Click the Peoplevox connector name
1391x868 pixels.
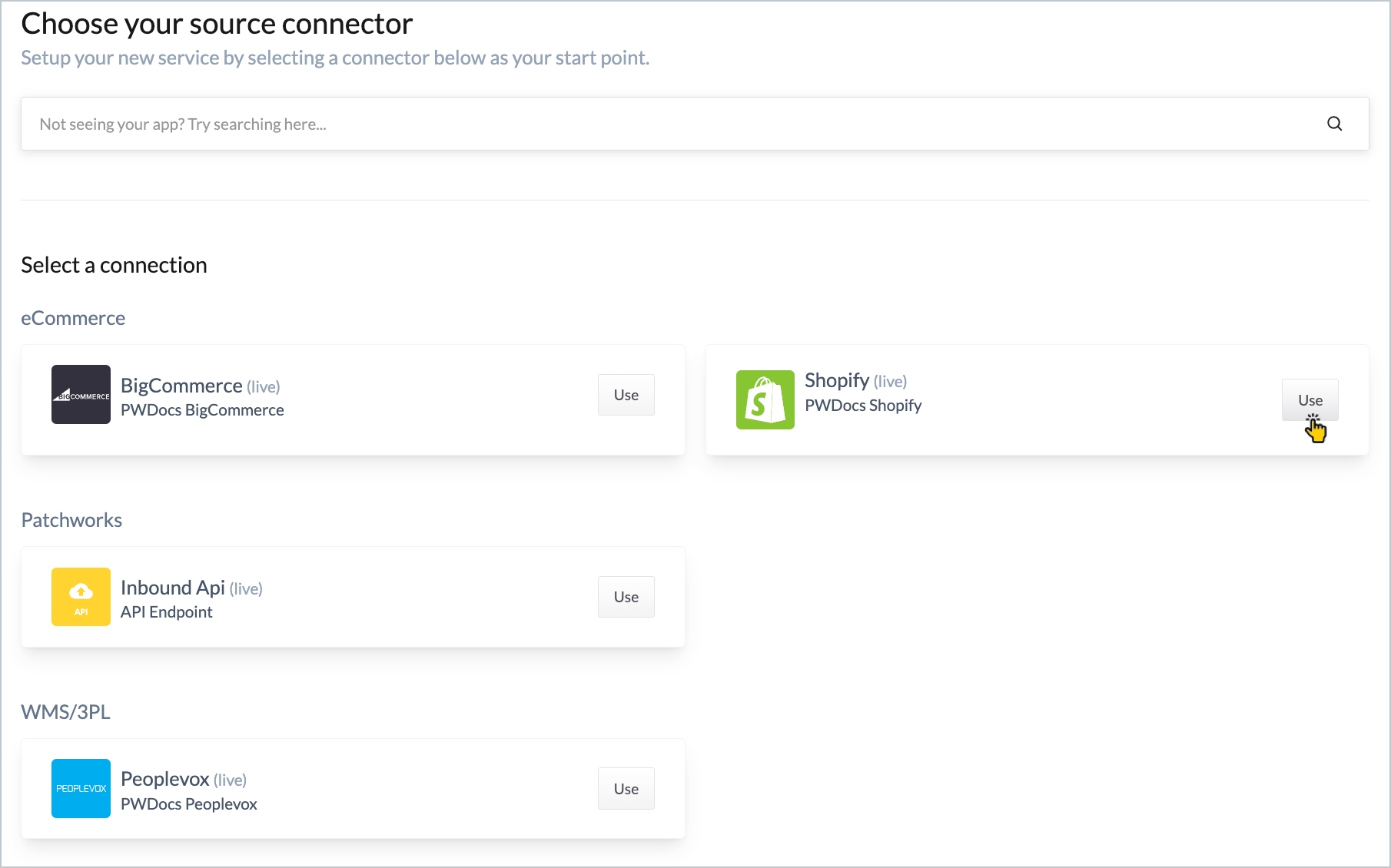point(164,779)
